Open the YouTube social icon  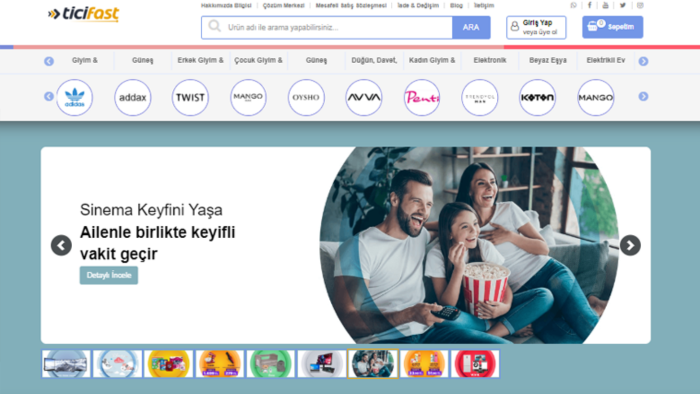pyautogui.click(x=605, y=5)
